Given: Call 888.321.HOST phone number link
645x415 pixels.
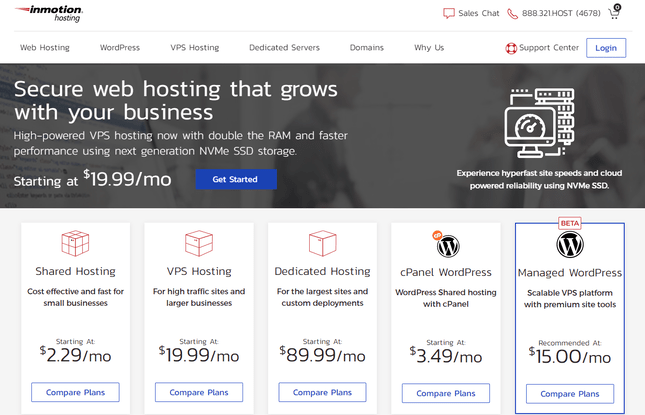Looking at the screenshot, I should [x=561, y=14].
